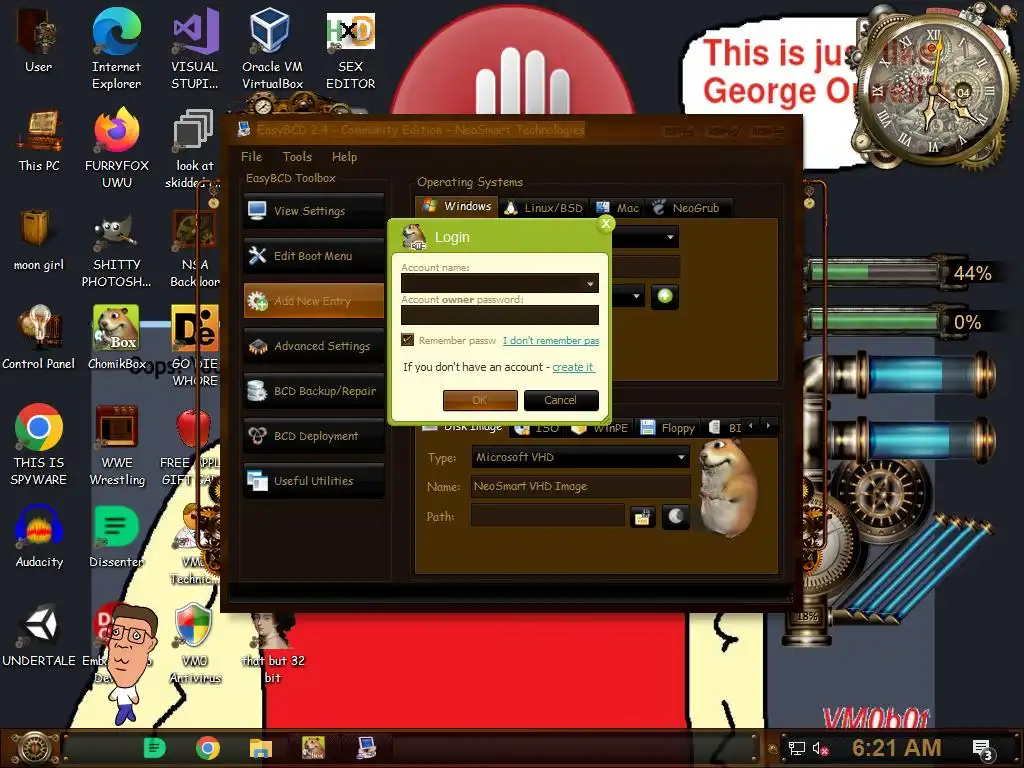
Task: Click the Path input field
Action: pyautogui.click(x=547, y=517)
